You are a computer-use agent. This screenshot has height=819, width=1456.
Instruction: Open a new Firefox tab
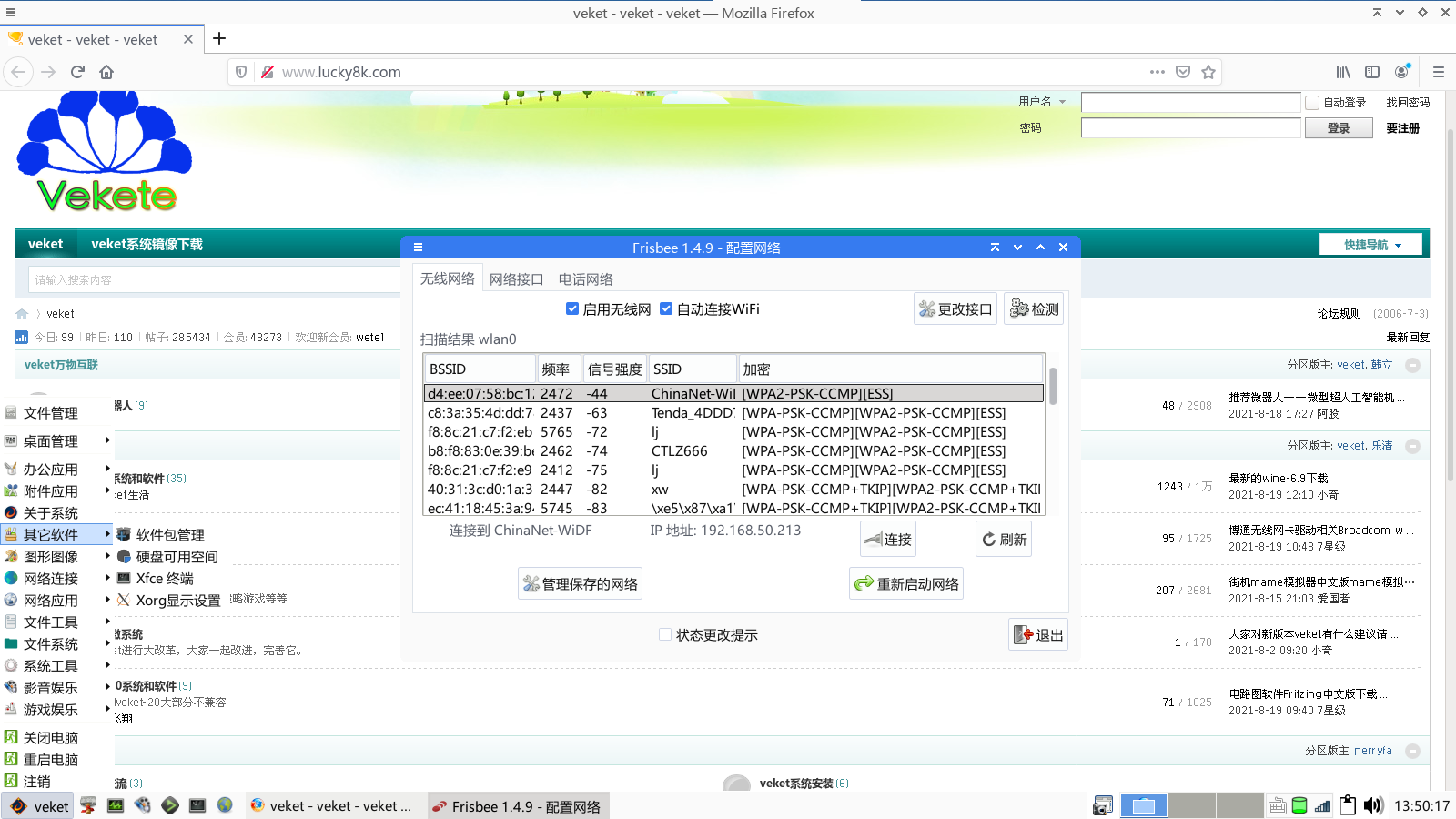click(219, 38)
